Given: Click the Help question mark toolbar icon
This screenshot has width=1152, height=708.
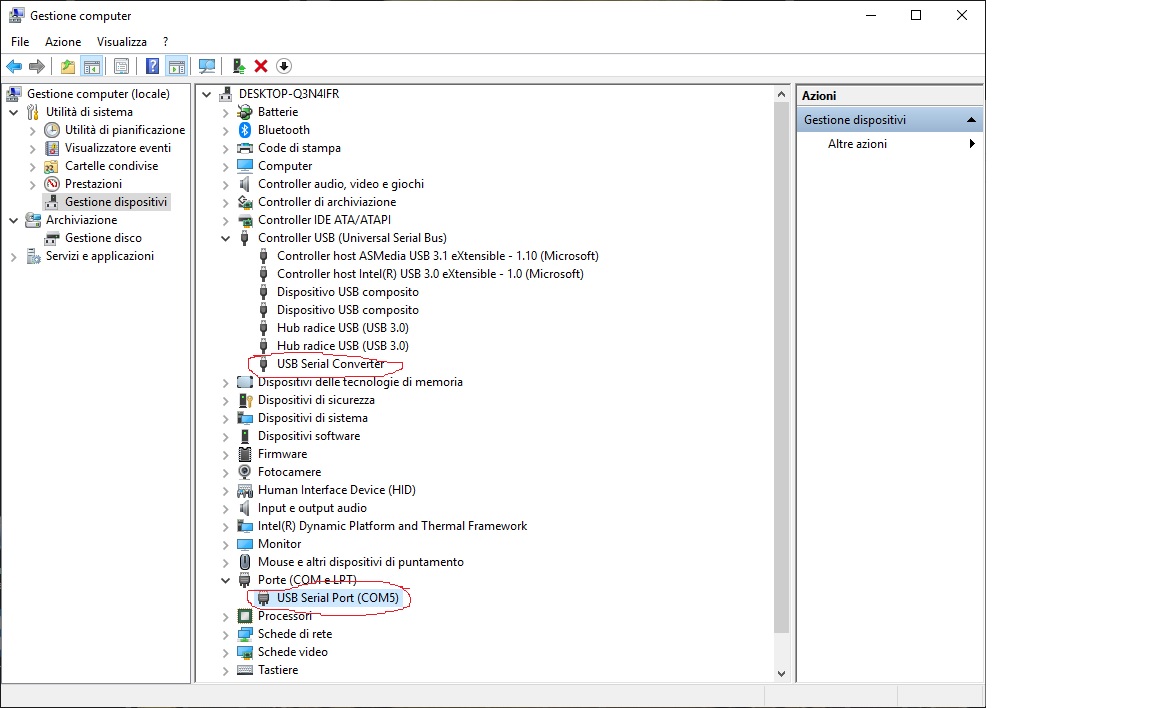Looking at the screenshot, I should (152, 66).
